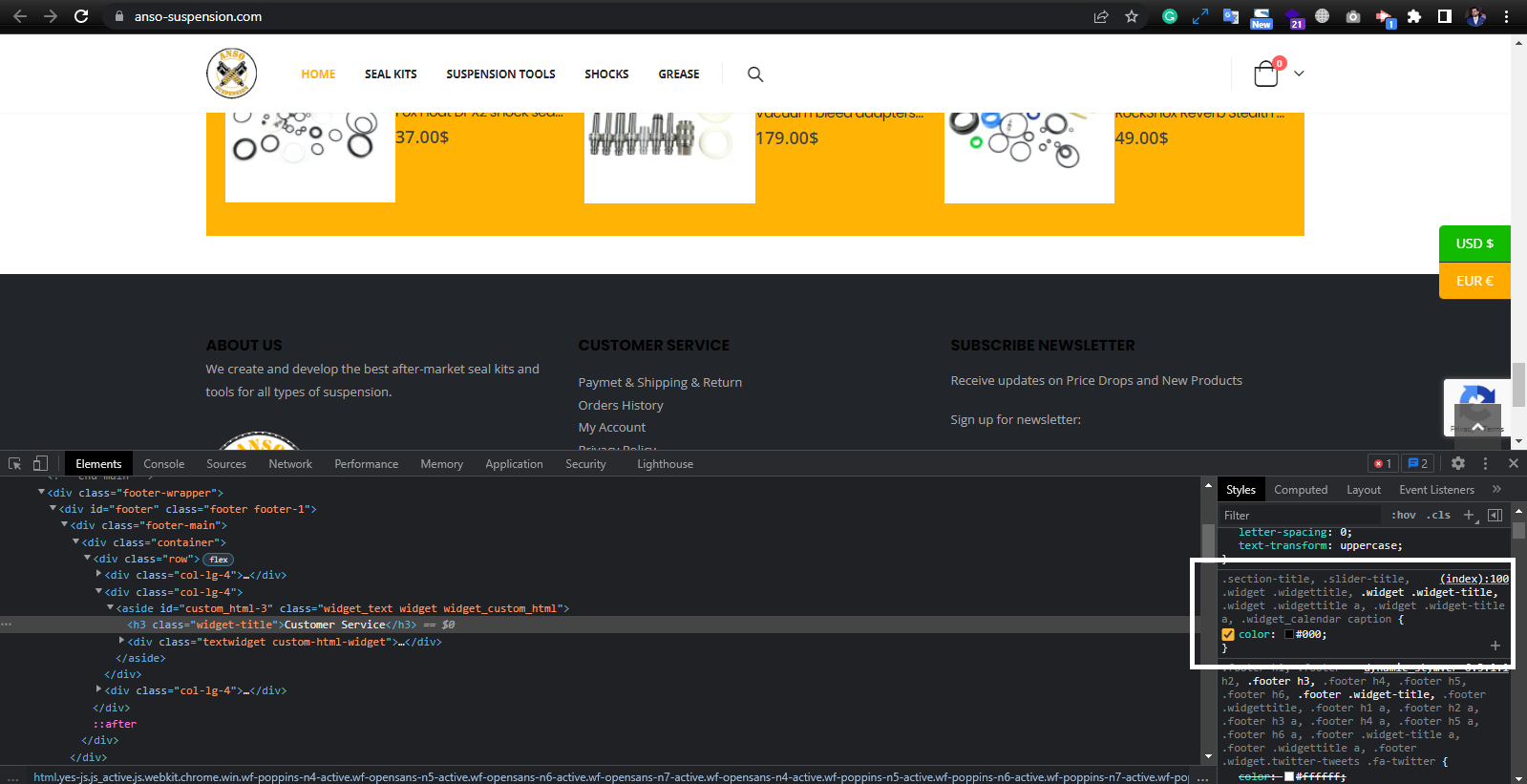1527x784 pixels.
Task: Toggle the computed styles sidebar icon
Action: [x=1495, y=515]
